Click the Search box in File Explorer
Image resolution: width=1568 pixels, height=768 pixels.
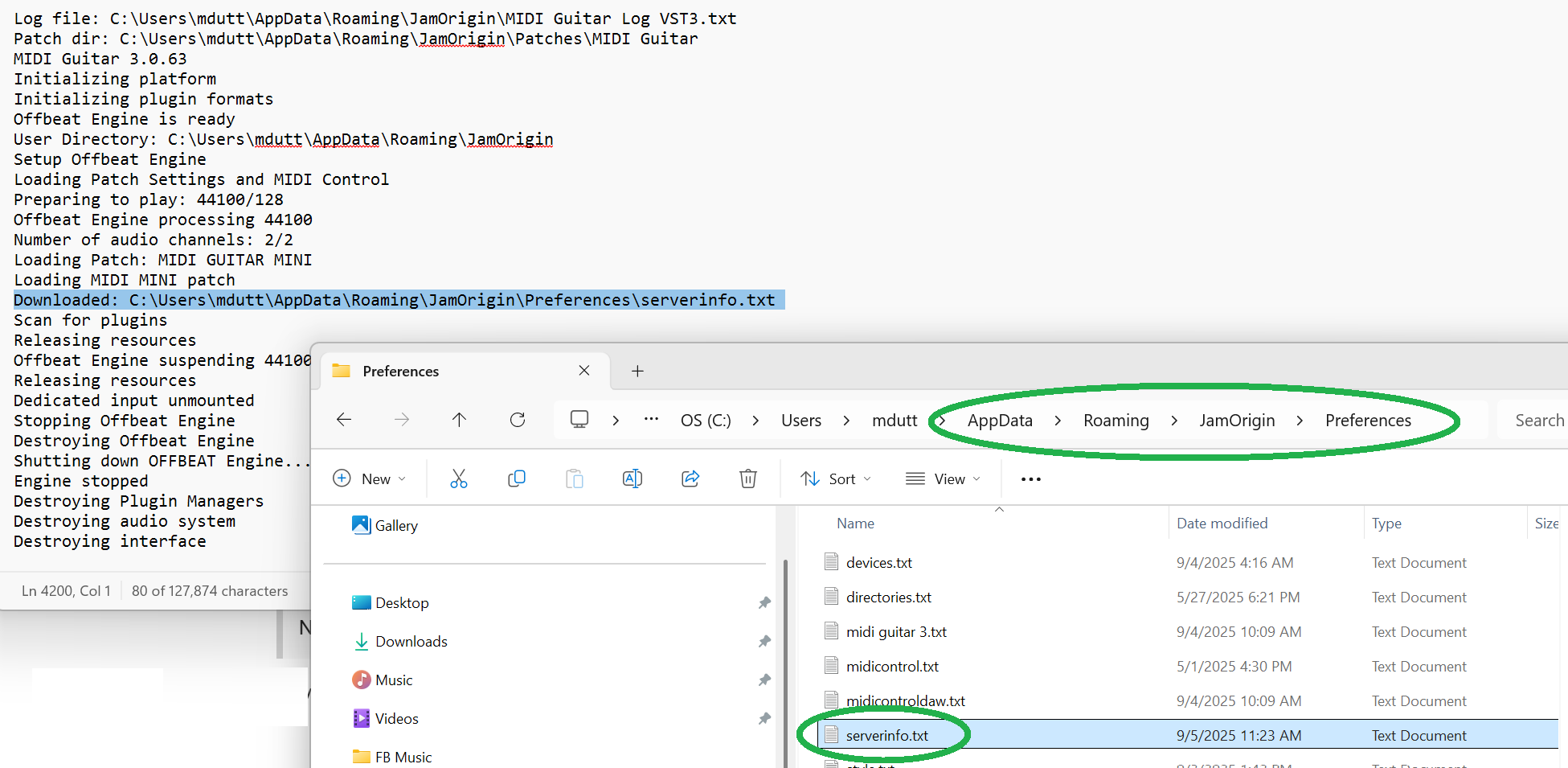[x=1532, y=420]
